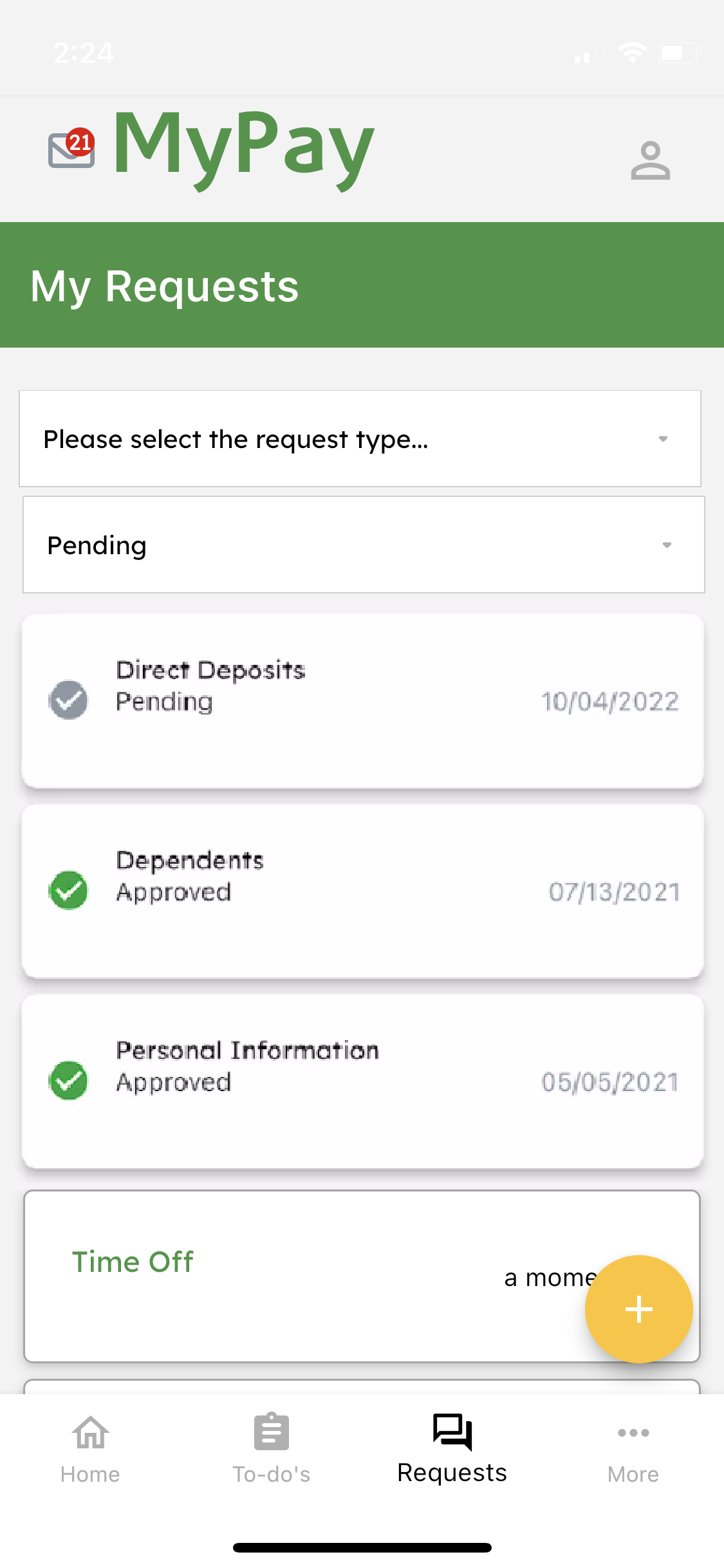Open the Pending status dropdown
This screenshot has width=724, height=1568.
[364, 545]
